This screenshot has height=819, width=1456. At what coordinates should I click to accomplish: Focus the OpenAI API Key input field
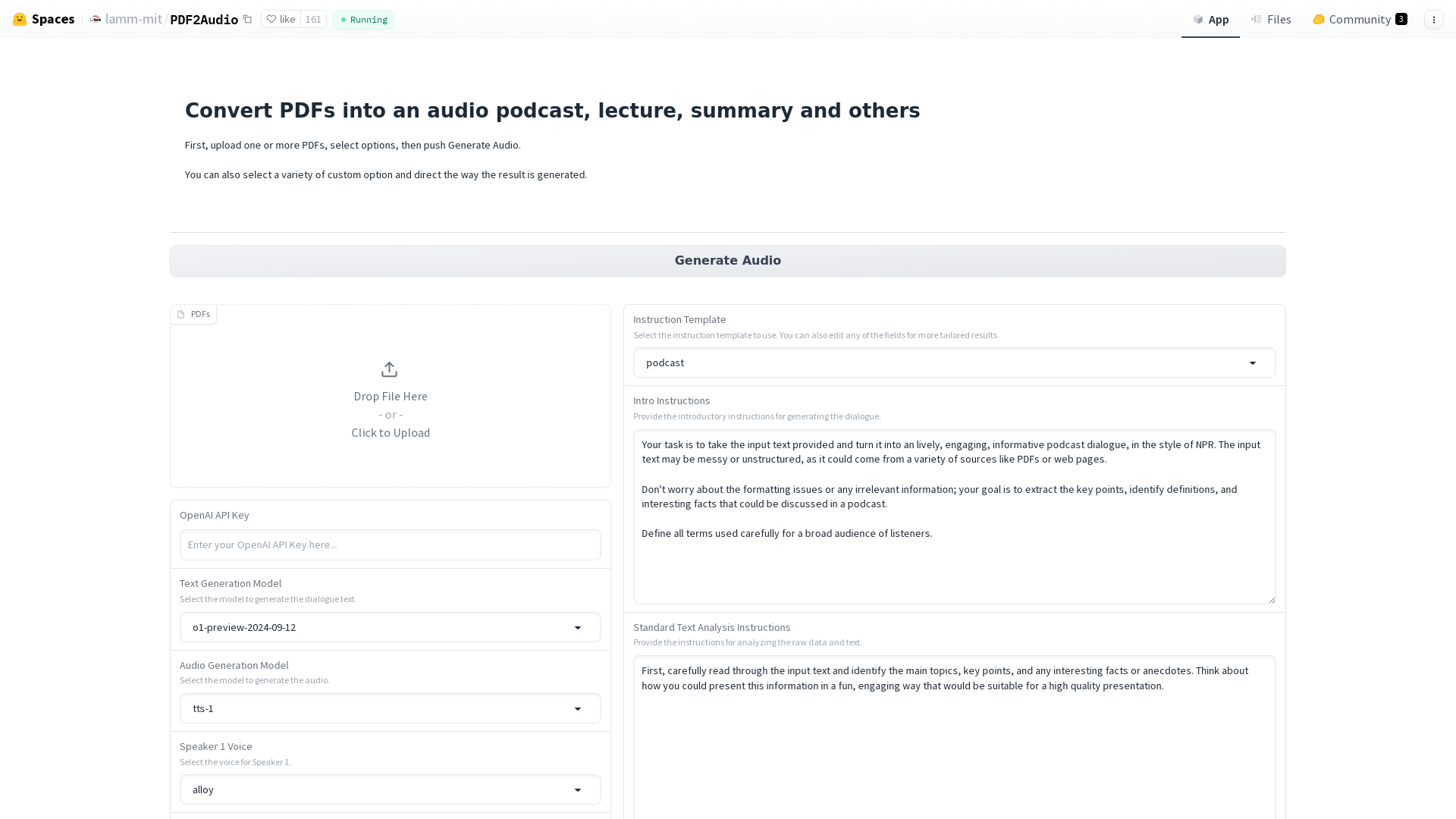pos(390,544)
